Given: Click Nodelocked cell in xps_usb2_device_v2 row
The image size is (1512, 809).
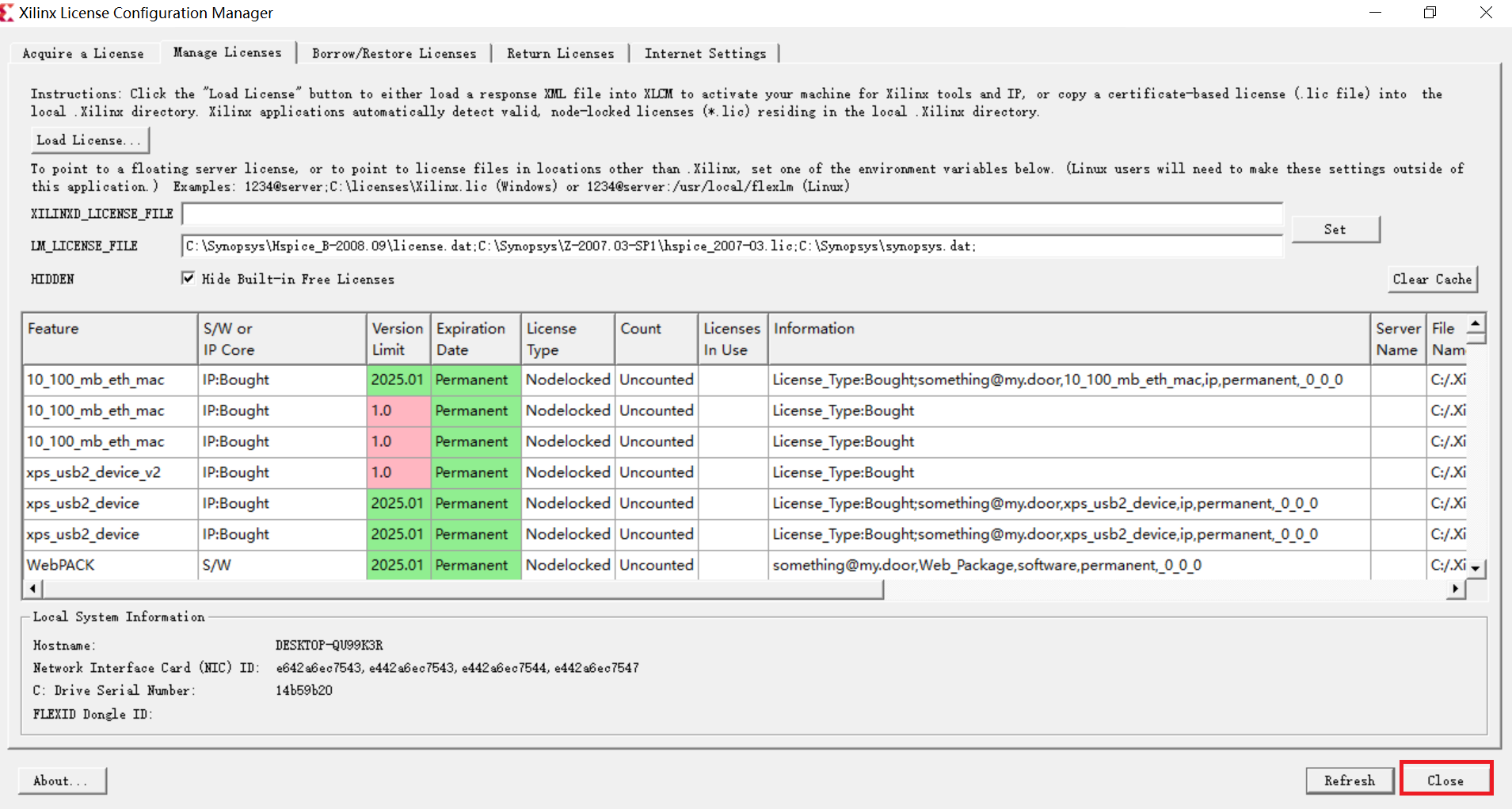Looking at the screenshot, I should (568, 472).
